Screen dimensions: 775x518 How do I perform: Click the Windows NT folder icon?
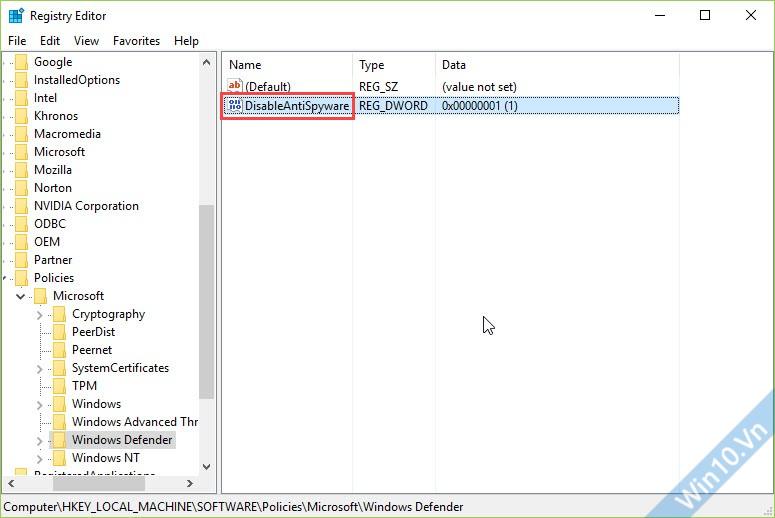[59, 458]
